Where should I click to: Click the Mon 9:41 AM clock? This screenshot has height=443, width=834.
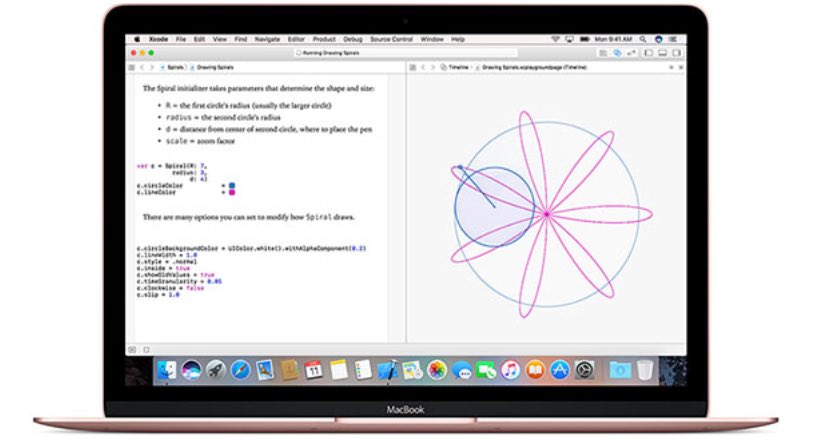point(613,39)
